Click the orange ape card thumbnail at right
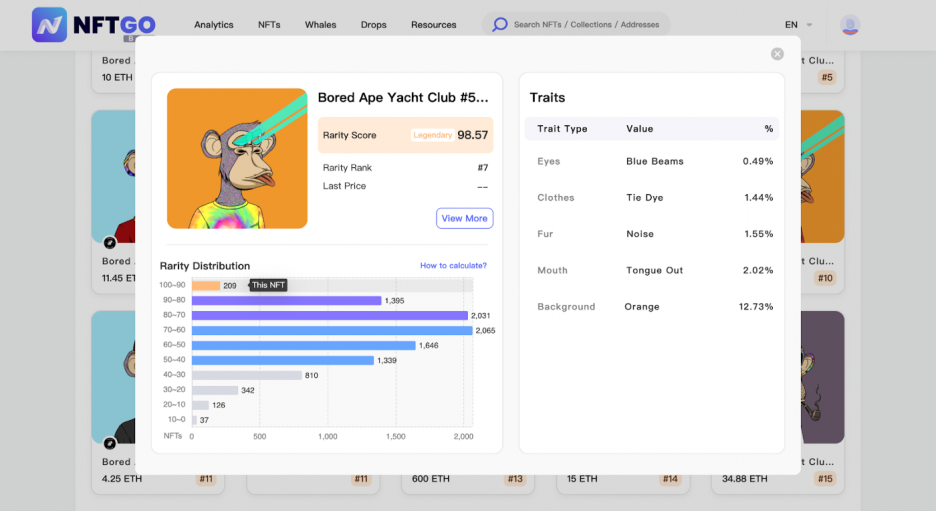The height and width of the screenshot is (511, 936). click(823, 176)
